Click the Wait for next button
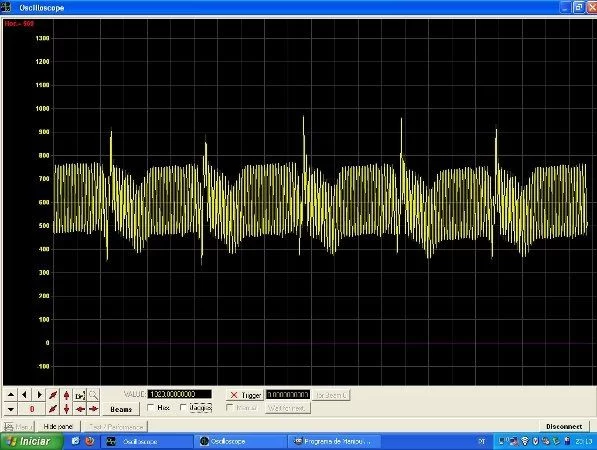Viewport: 597px width, 450px height. point(287,408)
